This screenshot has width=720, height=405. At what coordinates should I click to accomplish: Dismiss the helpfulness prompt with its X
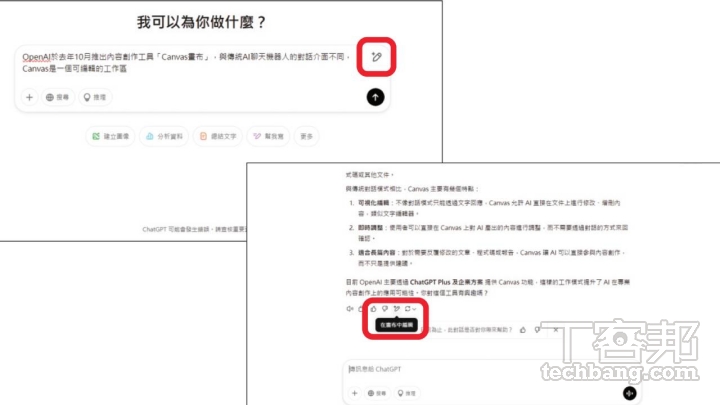click(556, 330)
